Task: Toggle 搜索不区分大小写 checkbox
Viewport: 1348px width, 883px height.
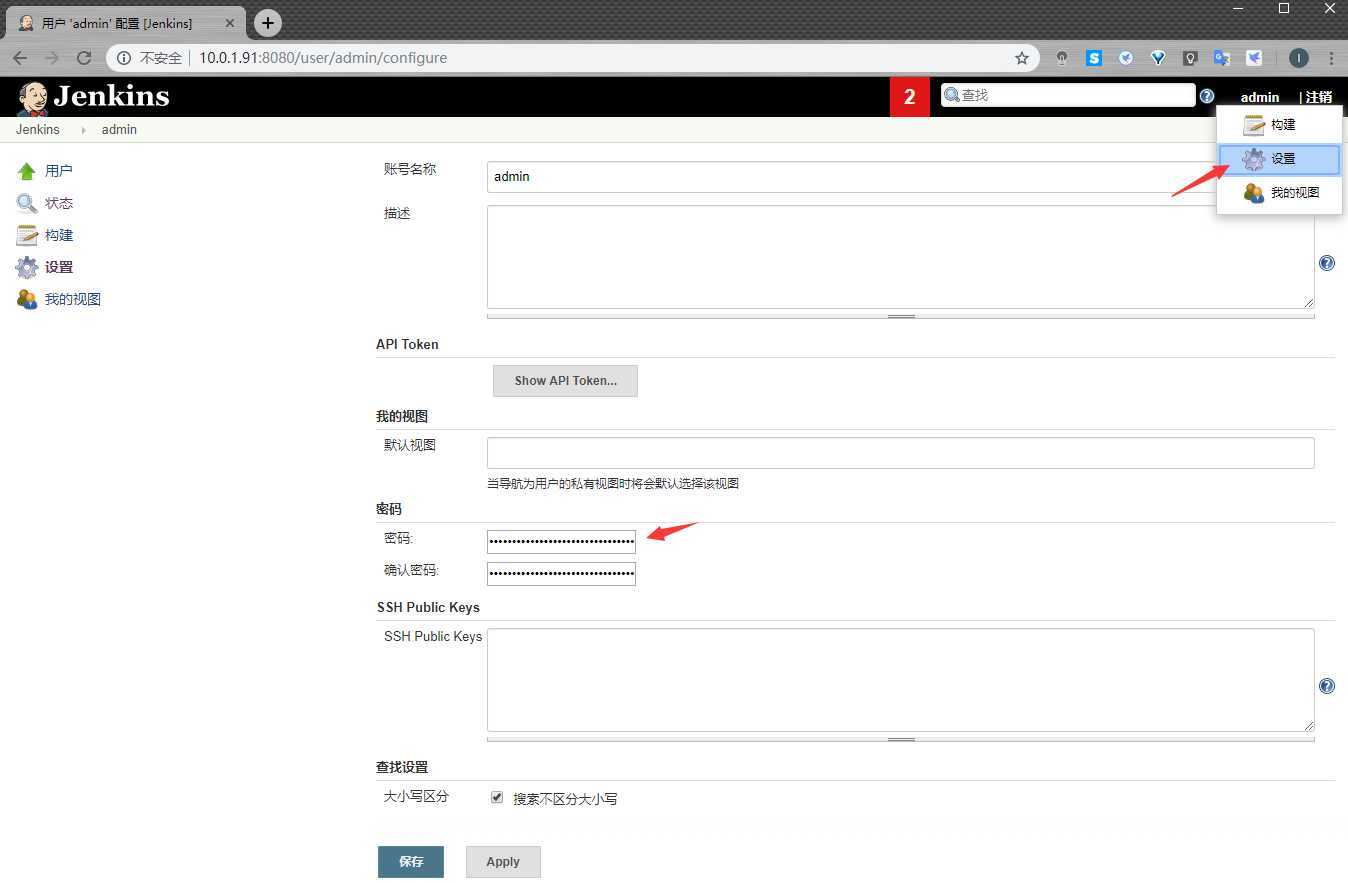Action: 497,798
